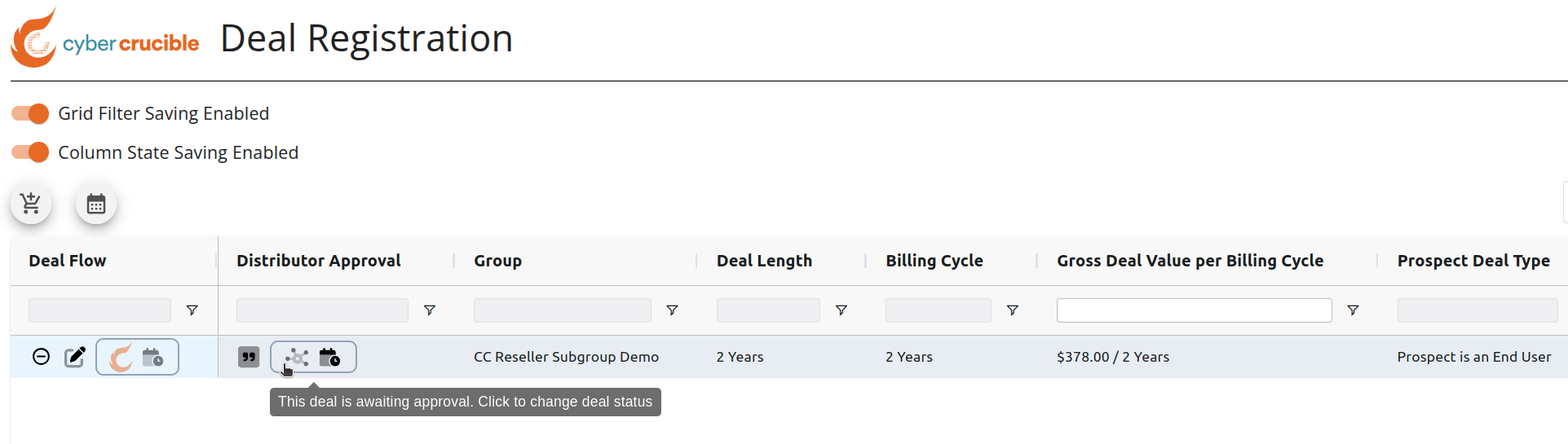Screen dimensions: 1568x444
Task: Disable Grid Filter Saving toggle
Action: coord(30,113)
